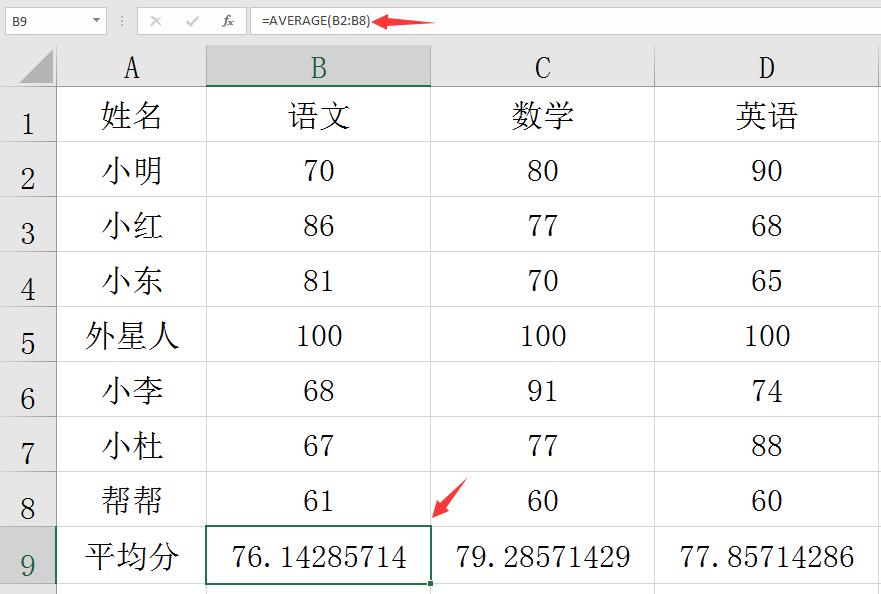
Task: Open the Name Box dropdown arrow
Action: pos(95,20)
